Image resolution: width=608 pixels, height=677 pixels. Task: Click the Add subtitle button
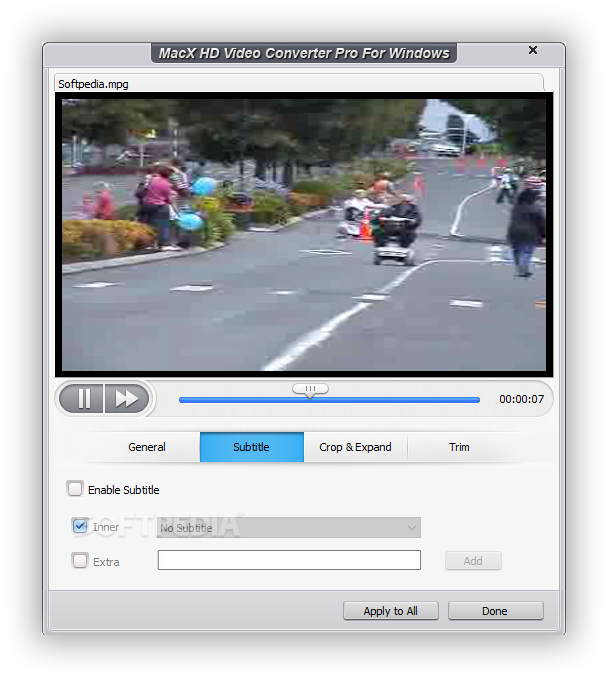[473, 561]
